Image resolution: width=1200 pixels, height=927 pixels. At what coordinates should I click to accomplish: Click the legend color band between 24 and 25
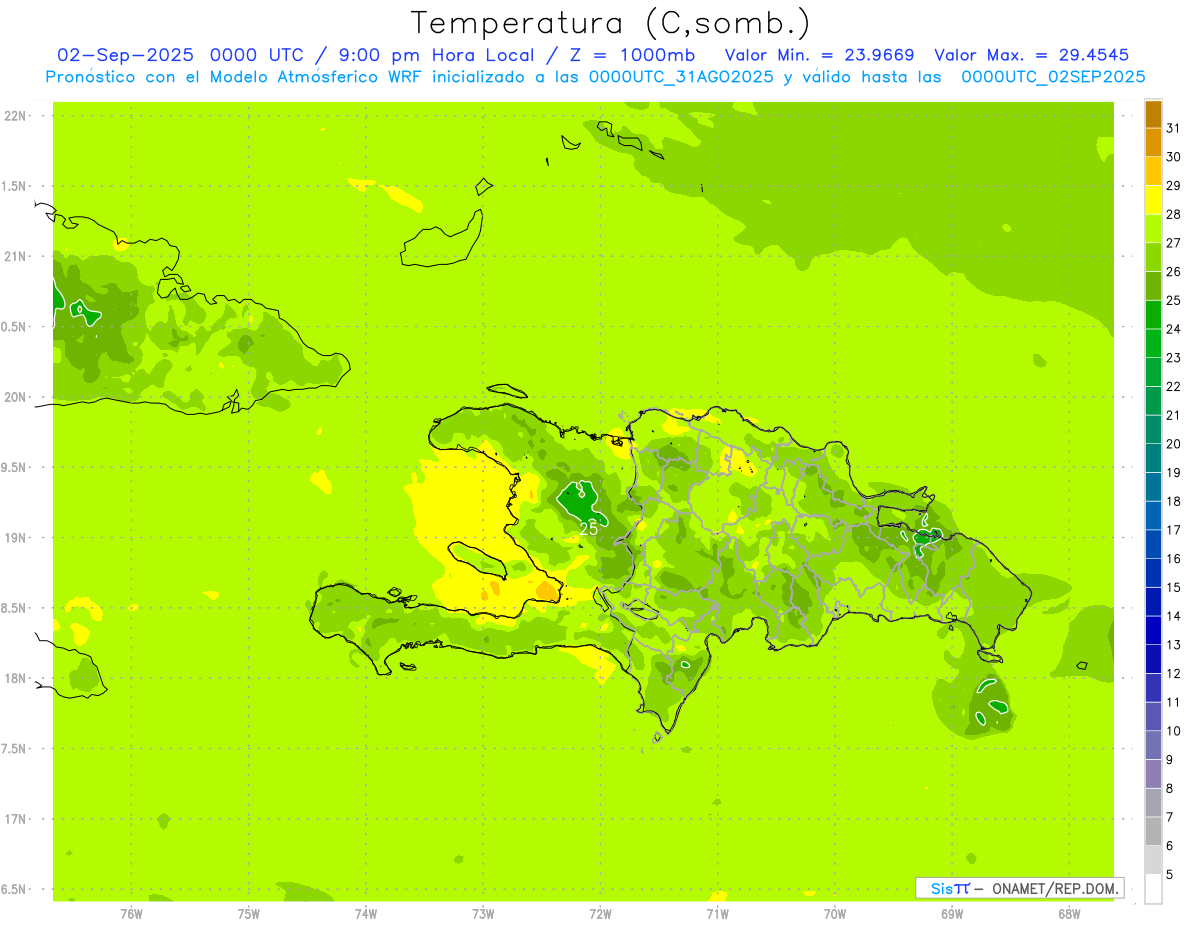pyautogui.click(x=1153, y=315)
